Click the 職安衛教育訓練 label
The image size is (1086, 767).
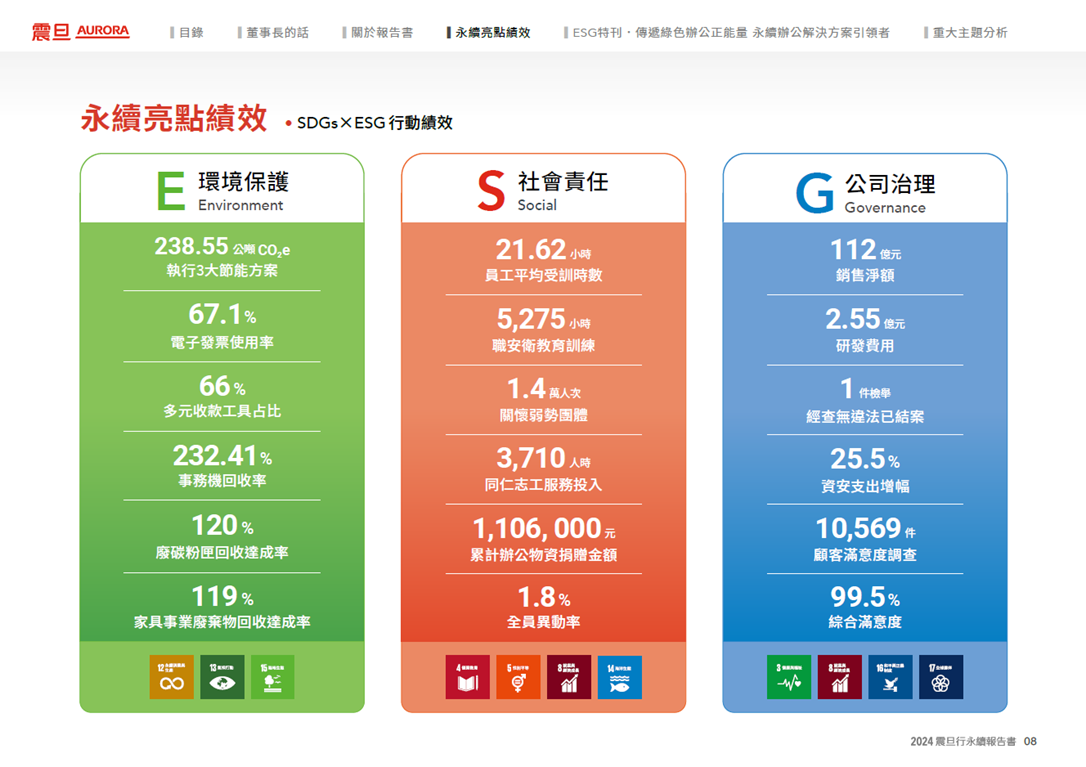[543, 345]
